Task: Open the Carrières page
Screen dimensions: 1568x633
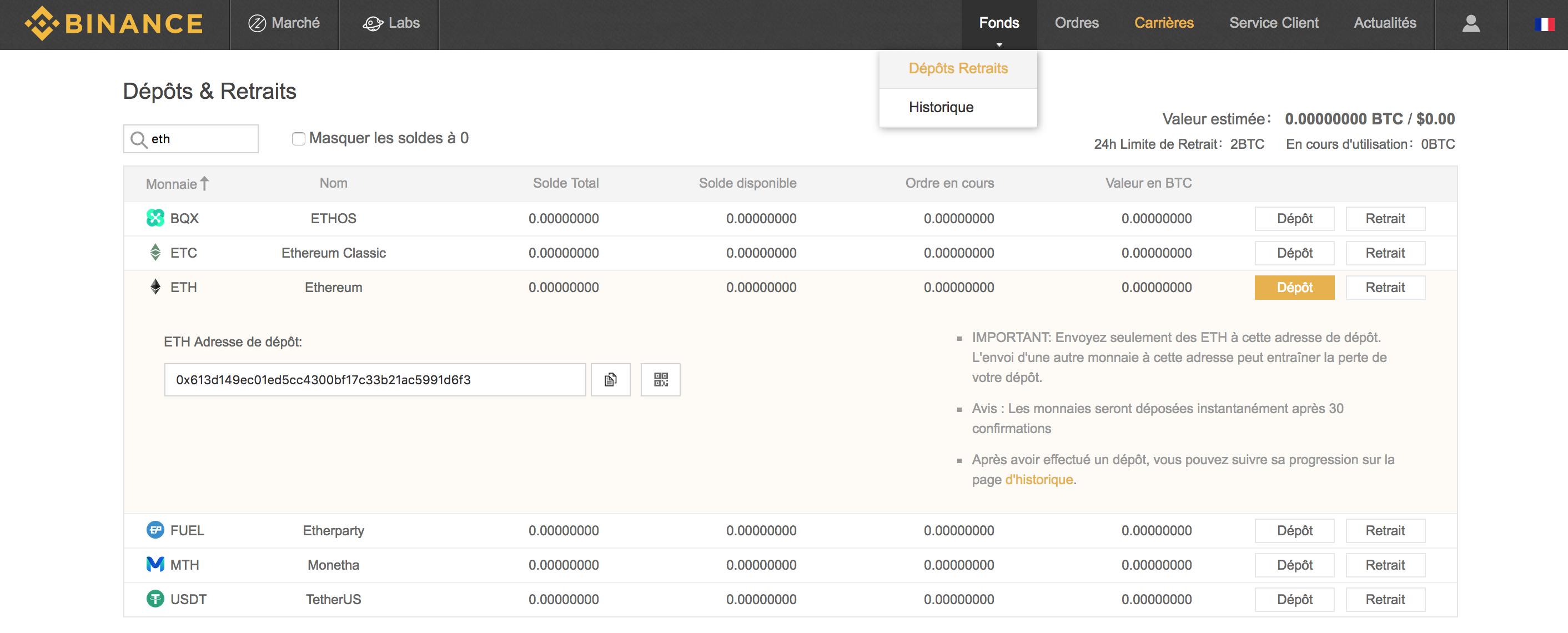Action: (x=1164, y=23)
